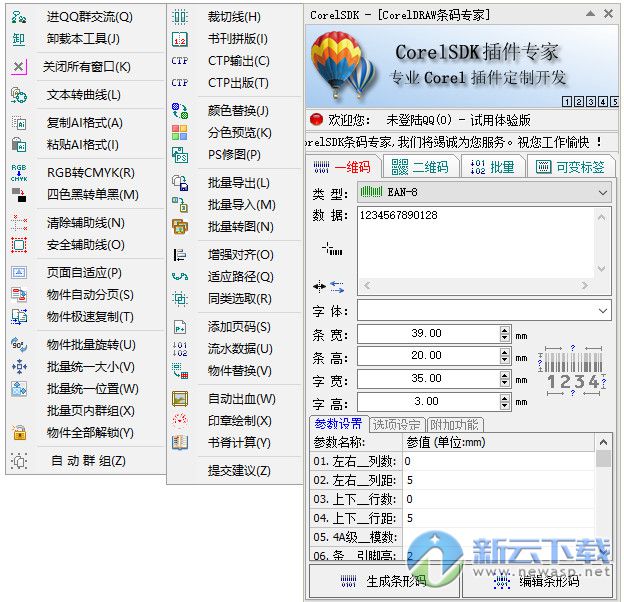Screen dimensions: 624x602
Task: Click the 01. 左右__列数 value cell
Action: pyautogui.click(x=499, y=462)
